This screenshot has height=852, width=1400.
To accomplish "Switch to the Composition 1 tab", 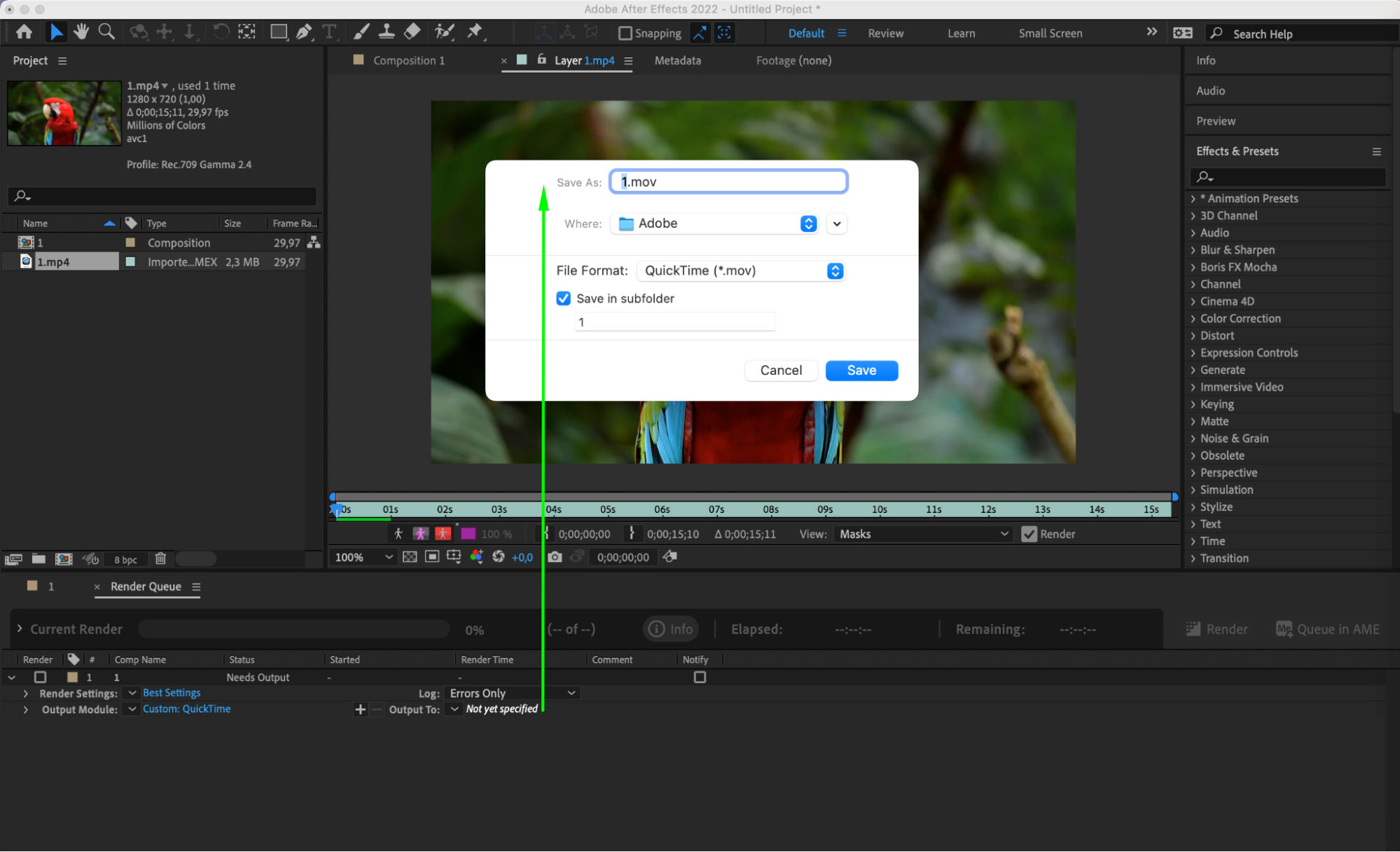I will 408,61.
